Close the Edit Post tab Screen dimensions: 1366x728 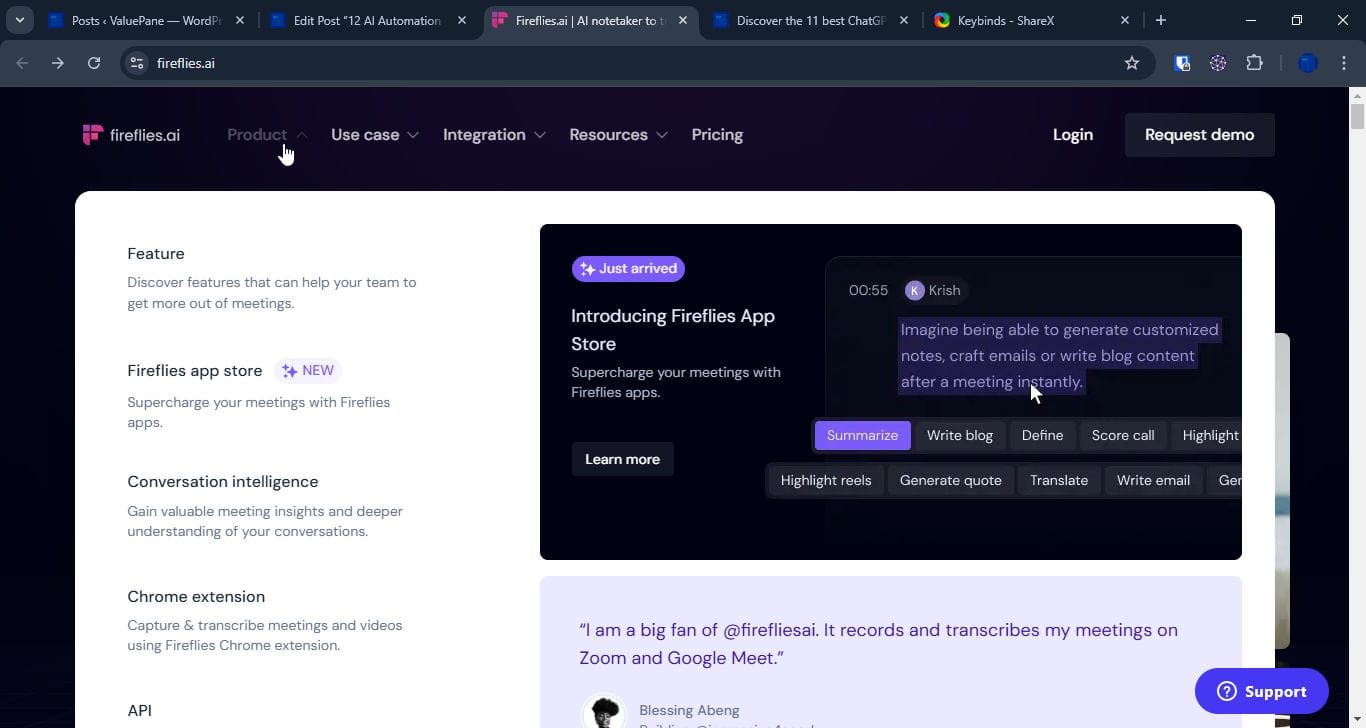(x=461, y=20)
